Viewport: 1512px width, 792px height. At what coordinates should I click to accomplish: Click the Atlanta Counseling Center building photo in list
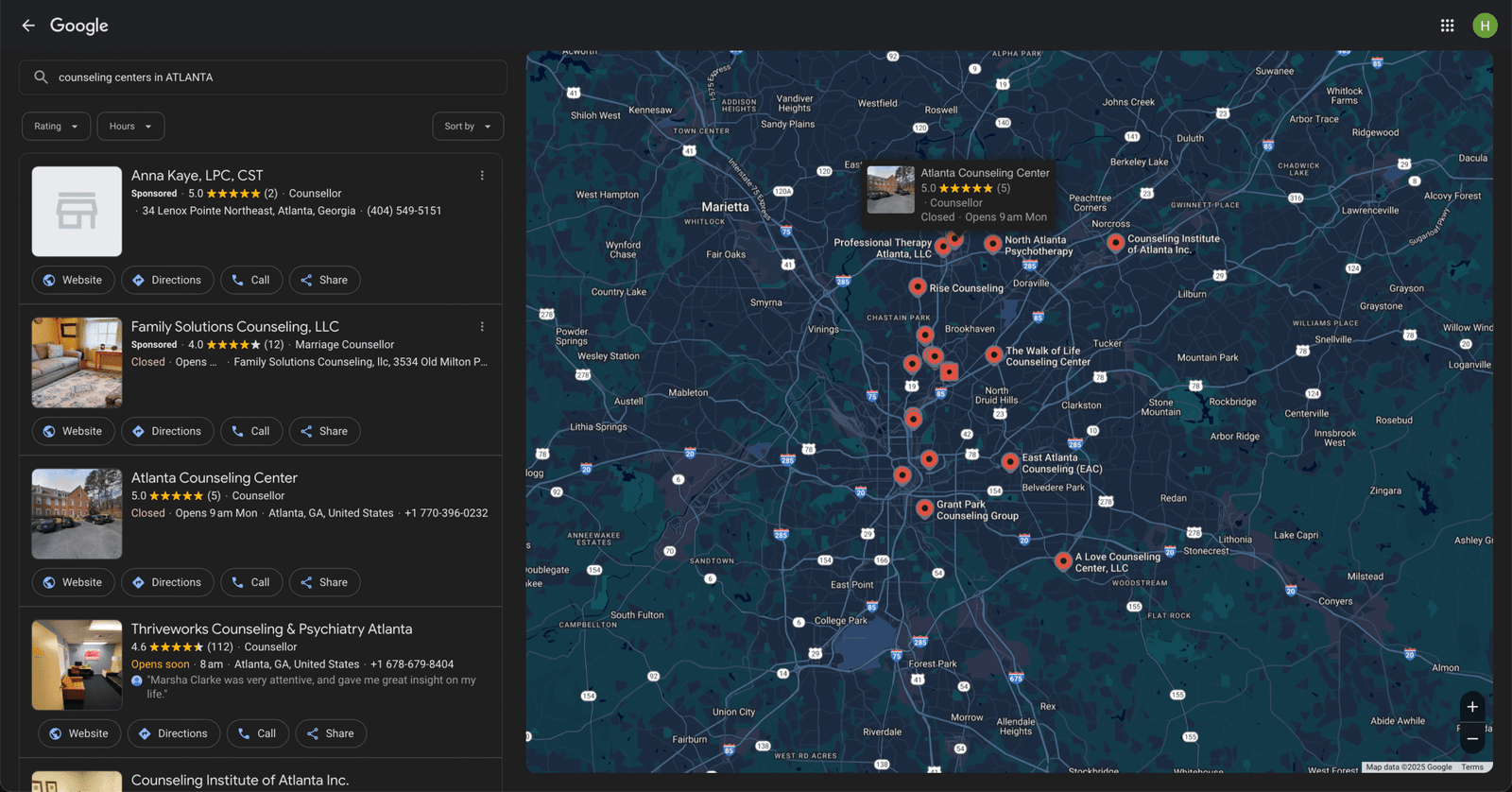click(x=77, y=514)
